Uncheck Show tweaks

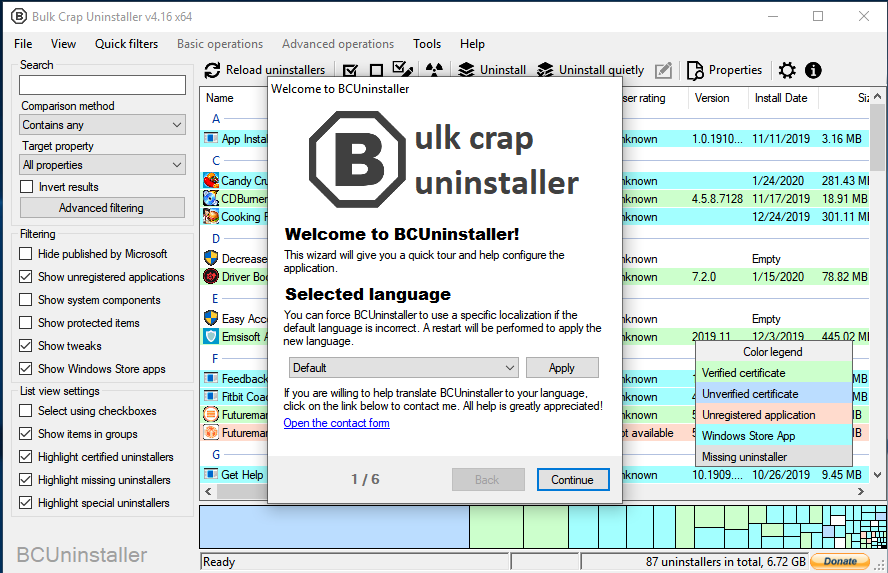25,345
